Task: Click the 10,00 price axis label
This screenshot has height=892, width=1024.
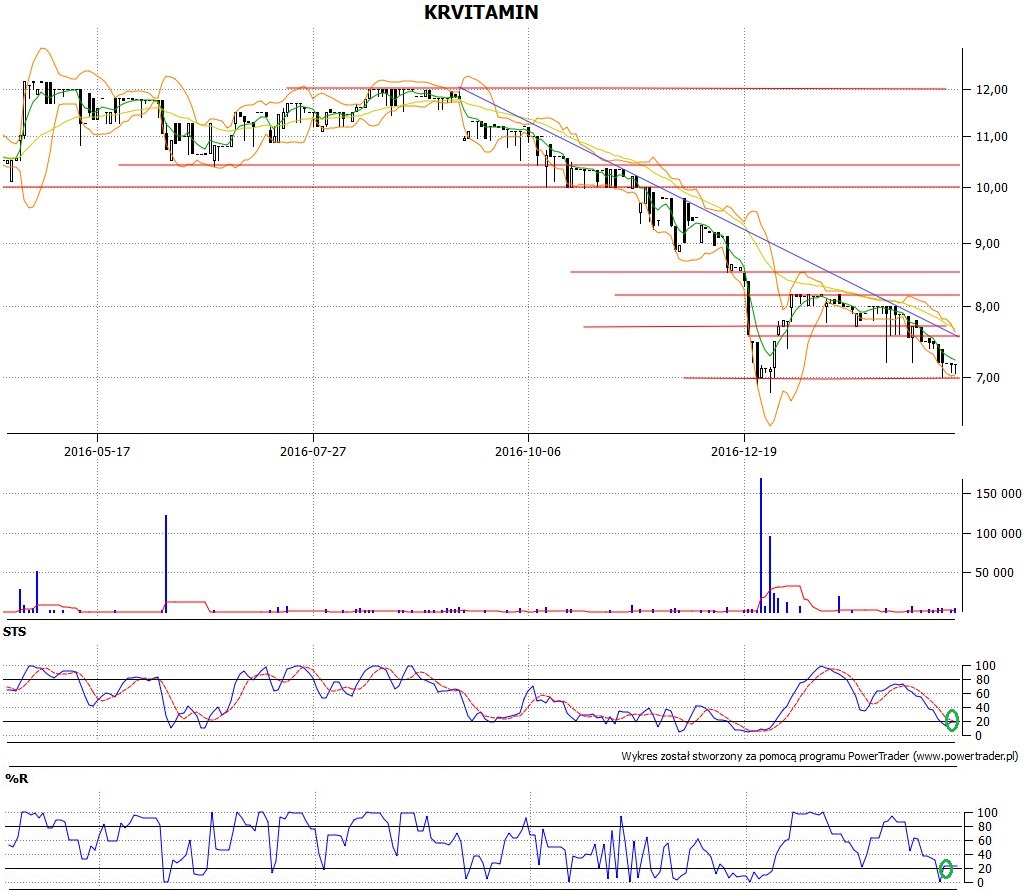Action: click(x=991, y=187)
